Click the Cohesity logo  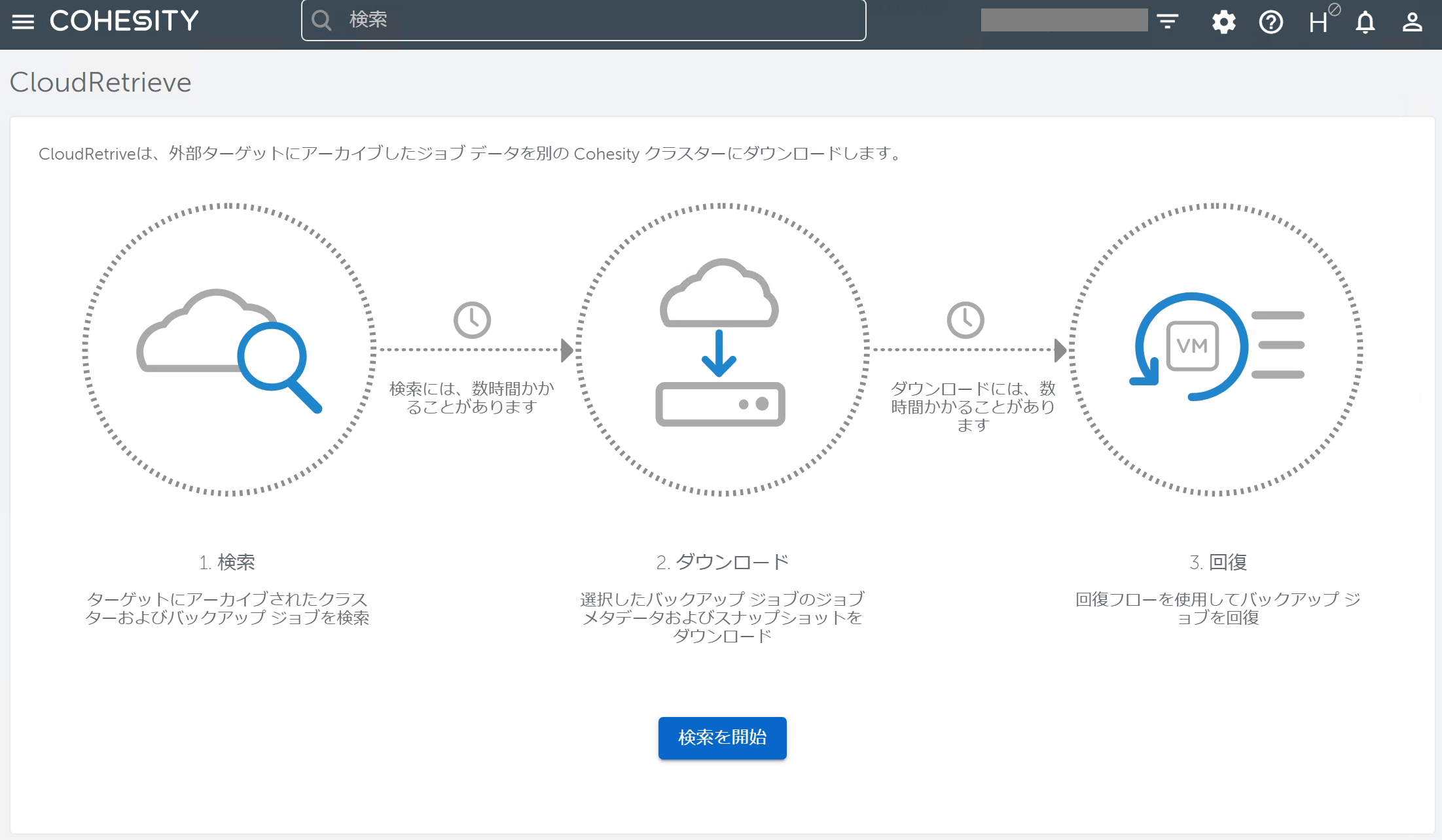(x=124, y=22)
